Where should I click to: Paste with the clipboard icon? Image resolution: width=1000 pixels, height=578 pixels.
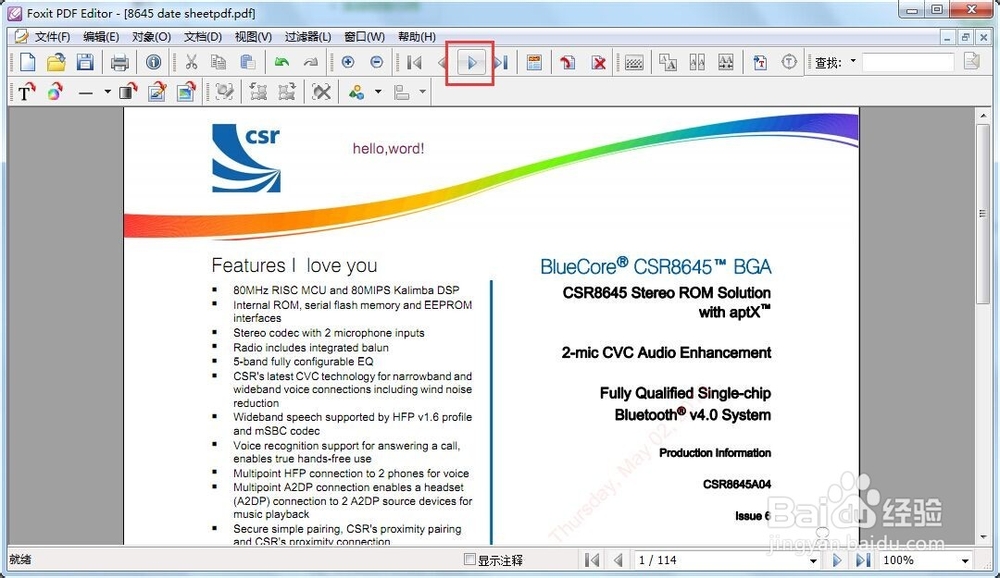247,62
